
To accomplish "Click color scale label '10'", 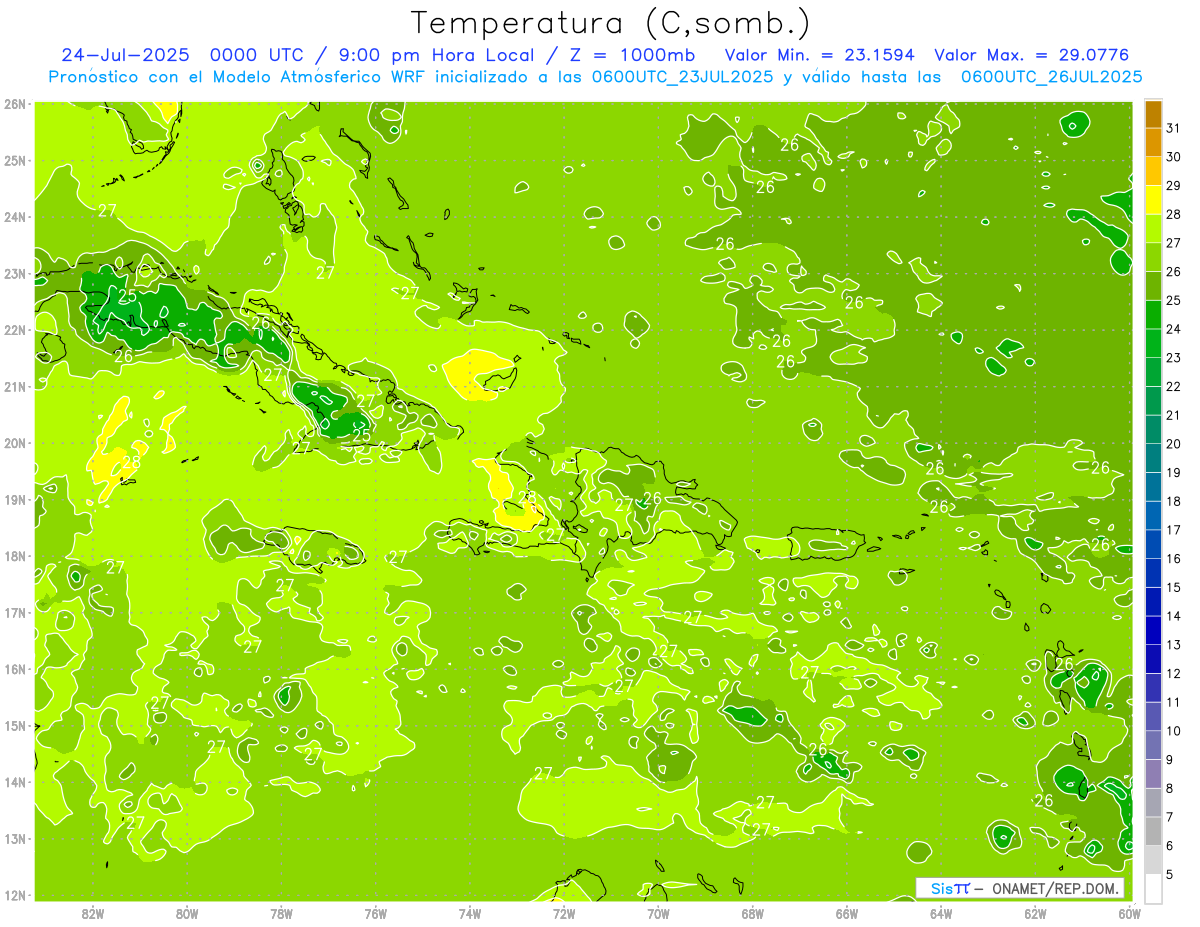I will [x=1174, y=731].
